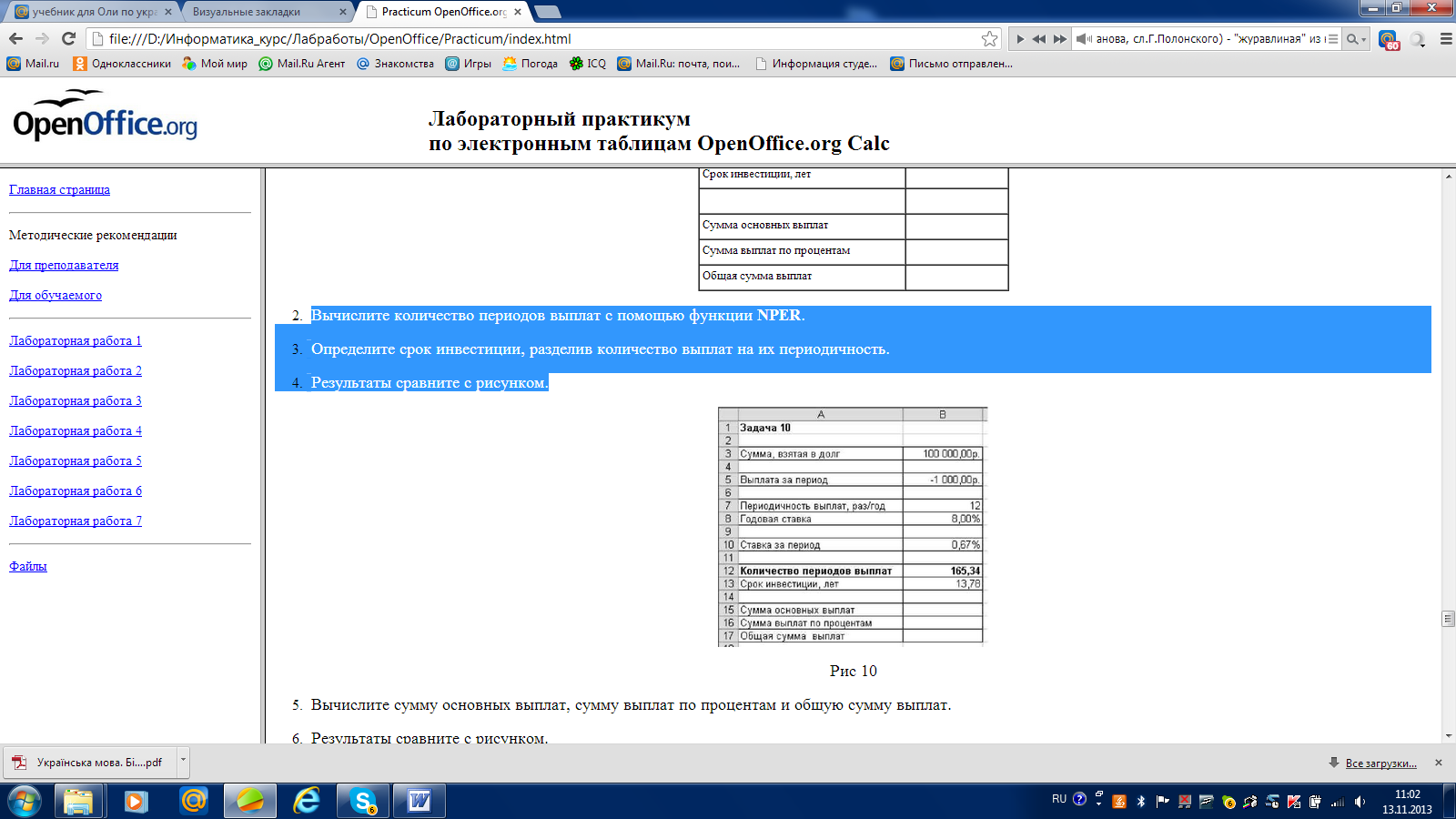This screenshot has width=1456, height=819.
Task: Open 'Мой мир' bookmark
Action: (x=215, y=64)
